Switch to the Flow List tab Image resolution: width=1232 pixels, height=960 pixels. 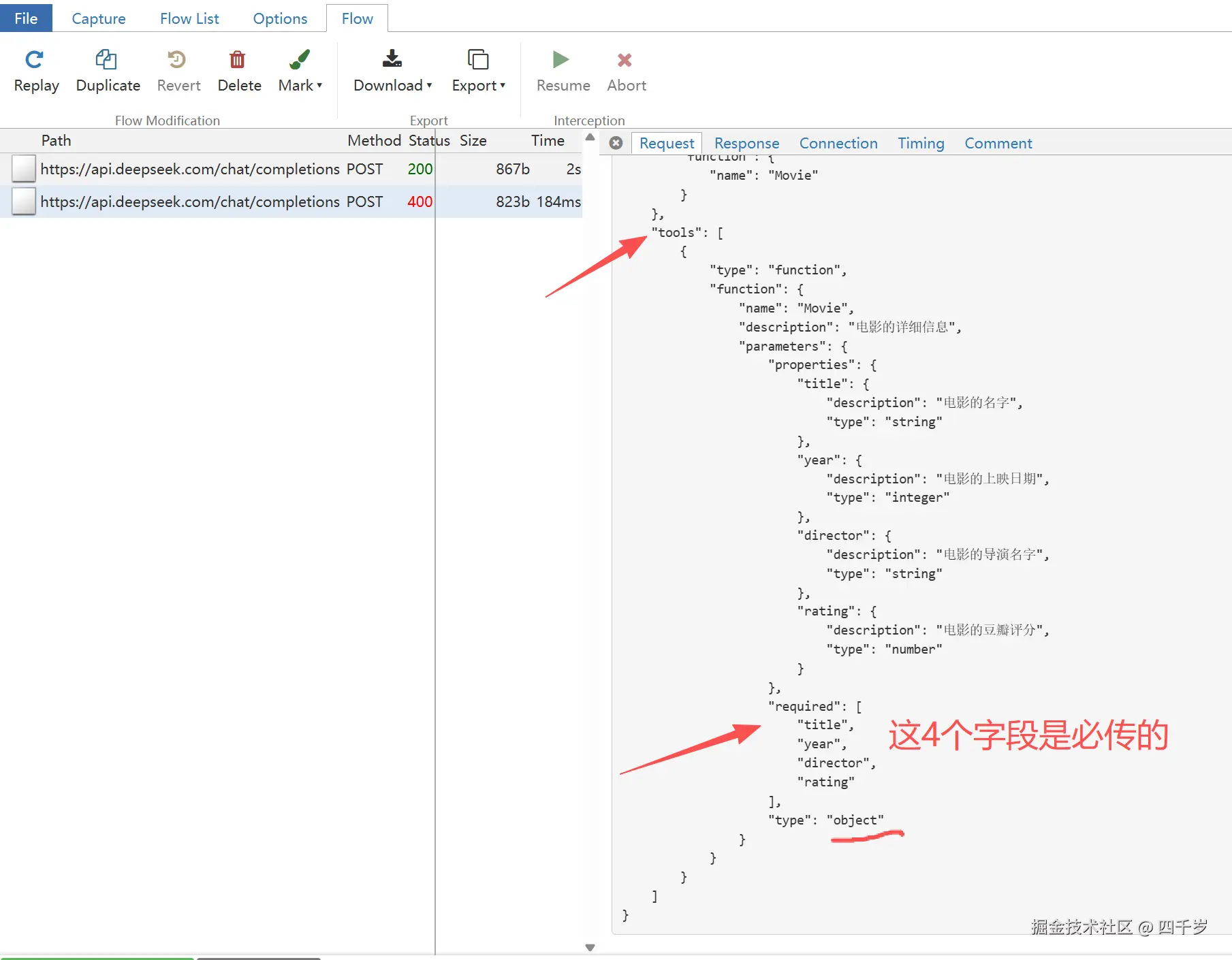click(189, 18)
